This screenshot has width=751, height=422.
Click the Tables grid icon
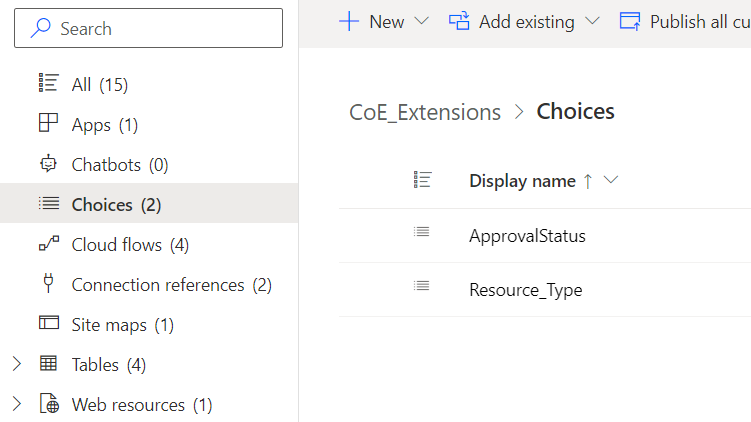click(48, 364)
